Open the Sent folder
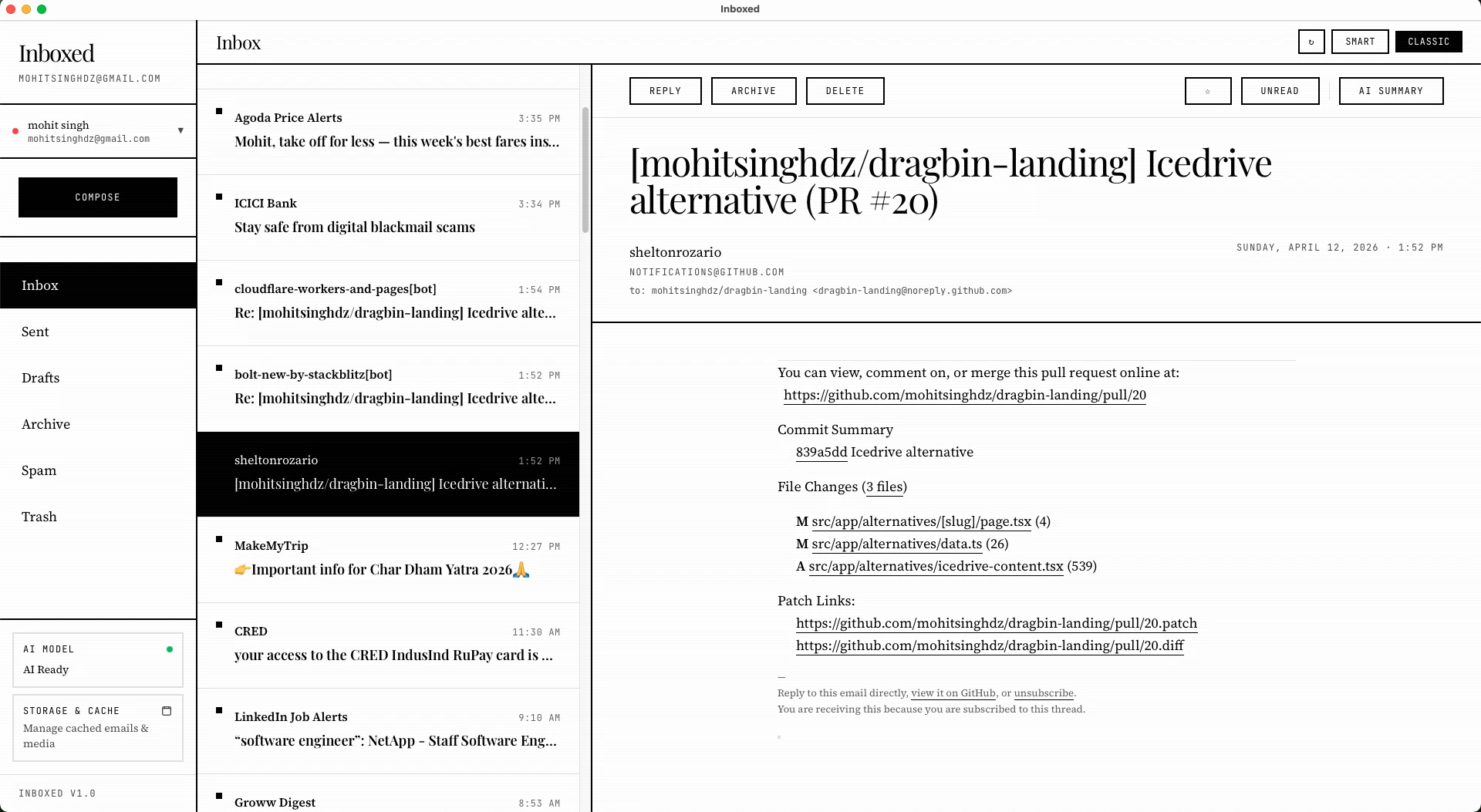 35,332
